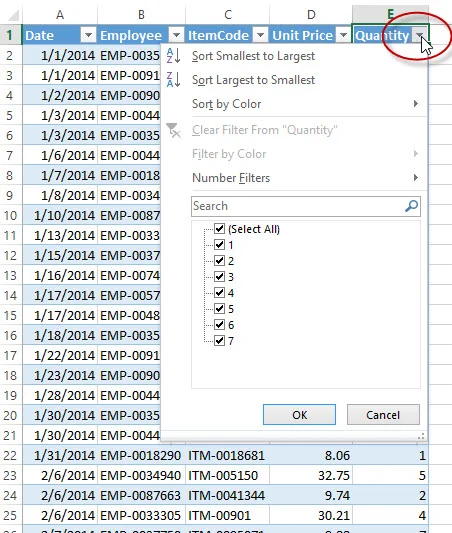Click cell ITM-005150
Viewport: 452px width, 533px height.
point(228,475)
